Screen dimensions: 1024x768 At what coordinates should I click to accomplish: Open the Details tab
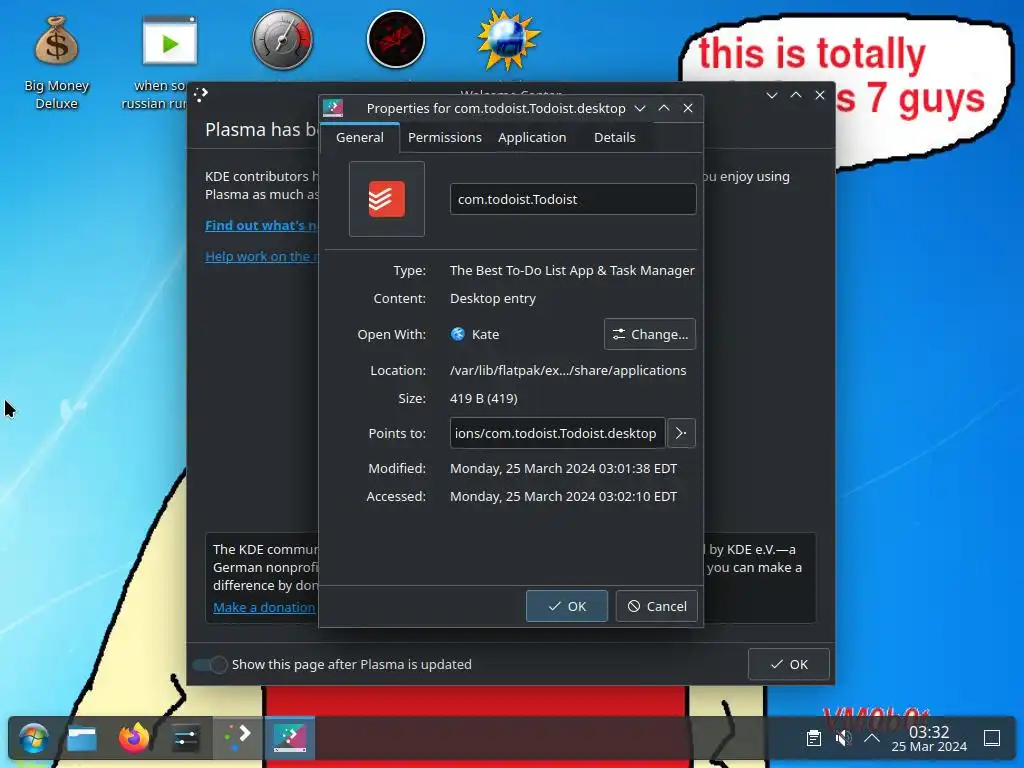(615, 137)
